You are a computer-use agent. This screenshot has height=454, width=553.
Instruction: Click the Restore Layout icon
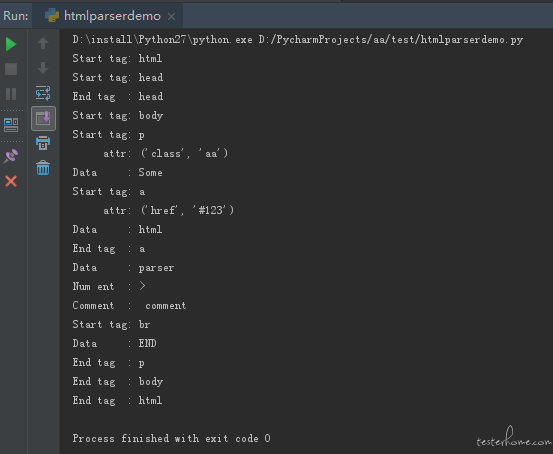pyautogui.click(x=11, y=125)
